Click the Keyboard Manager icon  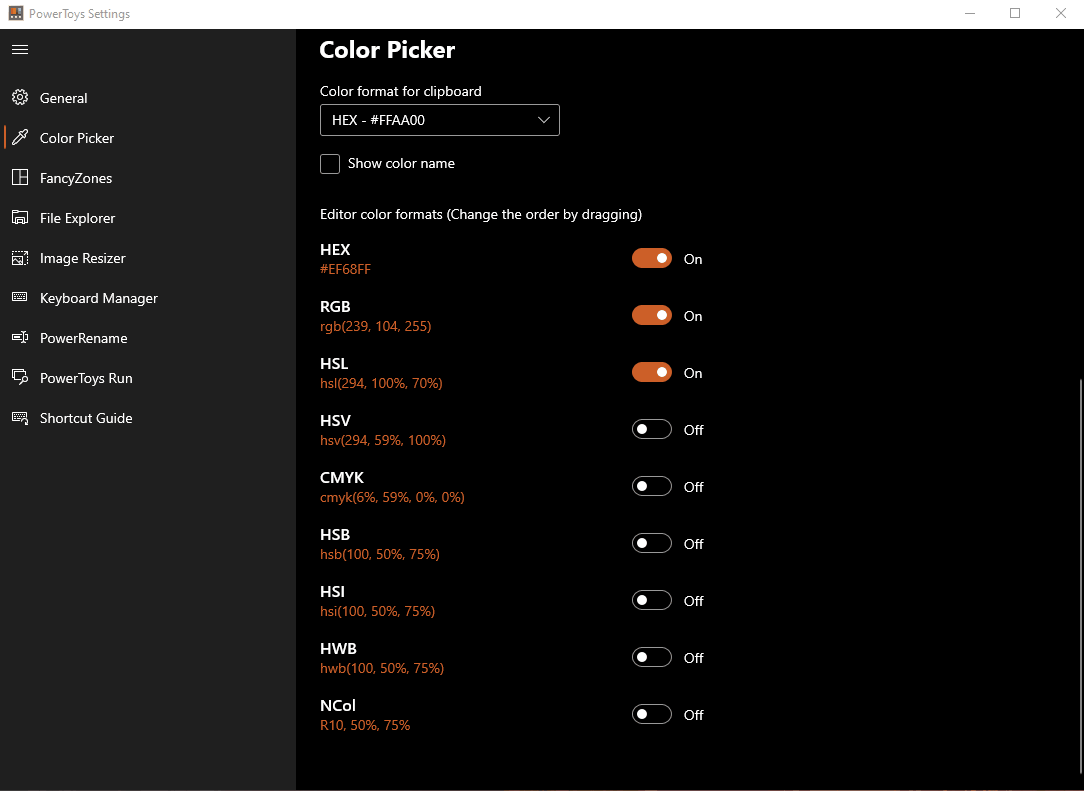(x=20, y=298)
